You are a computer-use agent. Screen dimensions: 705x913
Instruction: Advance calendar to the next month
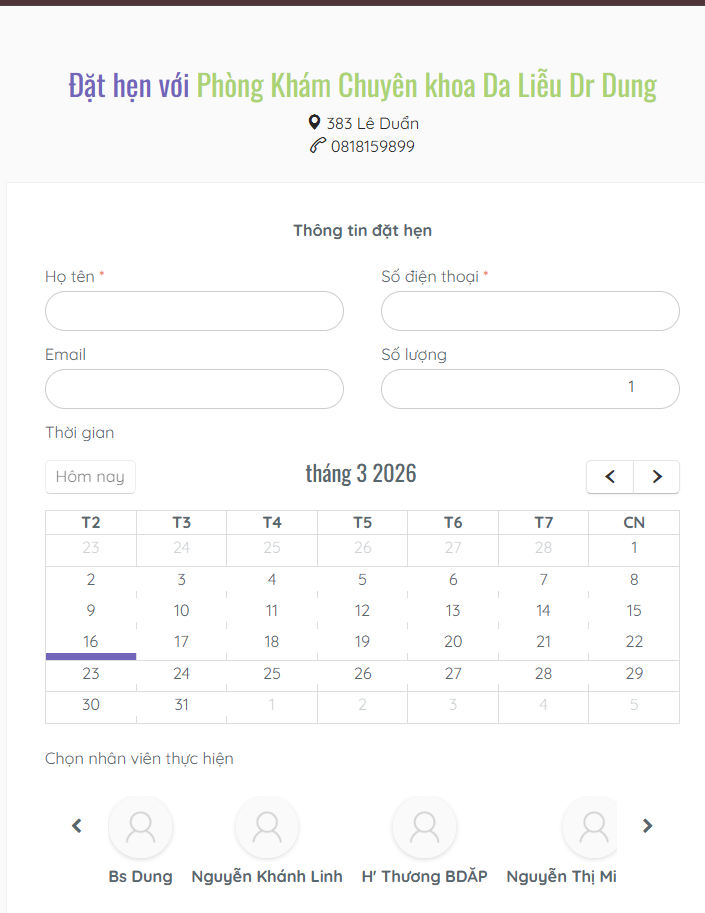point(657,477)
